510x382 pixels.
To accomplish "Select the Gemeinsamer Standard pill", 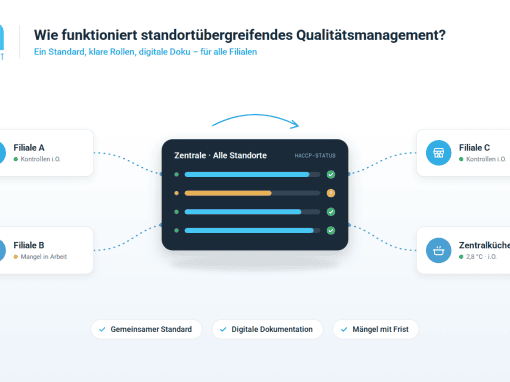I will click(x=146, y=329).
